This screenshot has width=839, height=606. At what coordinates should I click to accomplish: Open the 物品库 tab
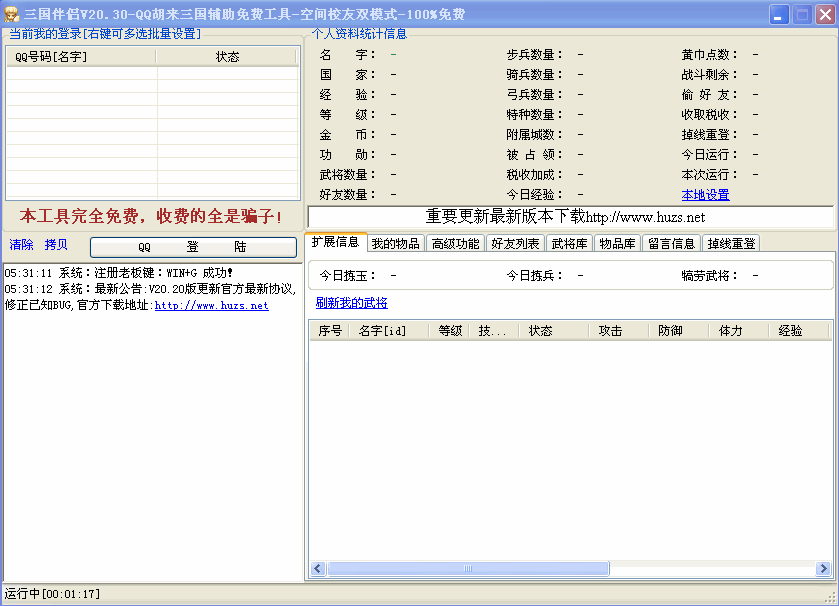(617, 243)
